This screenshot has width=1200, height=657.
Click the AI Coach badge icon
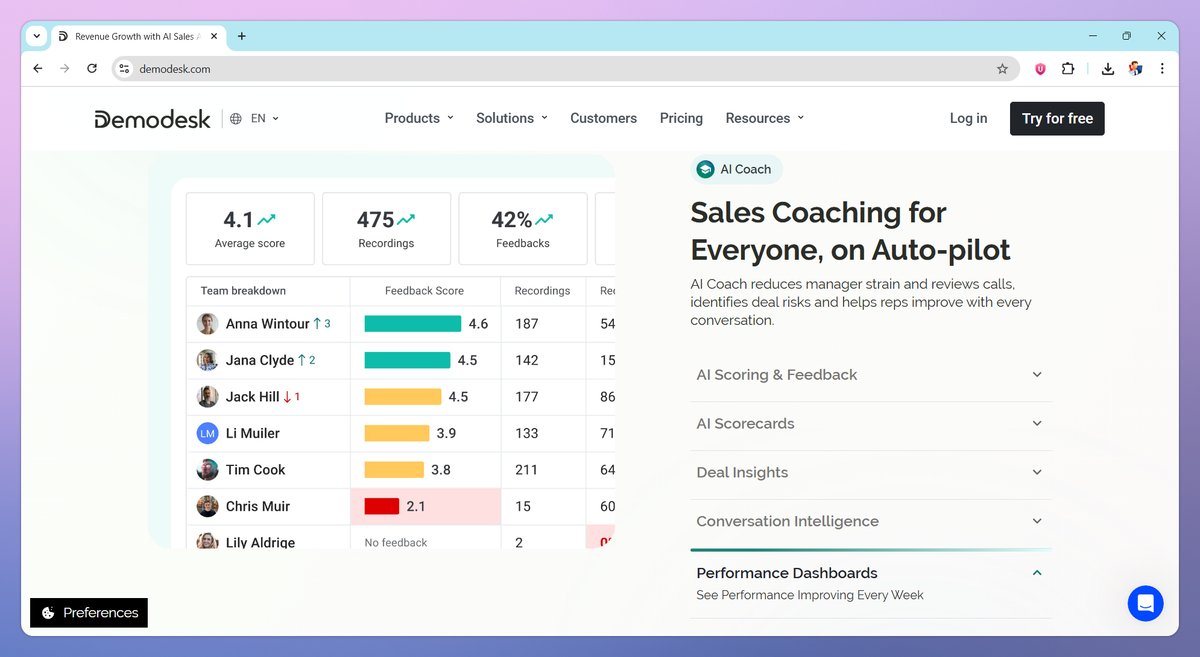click(x=706, y=169)
